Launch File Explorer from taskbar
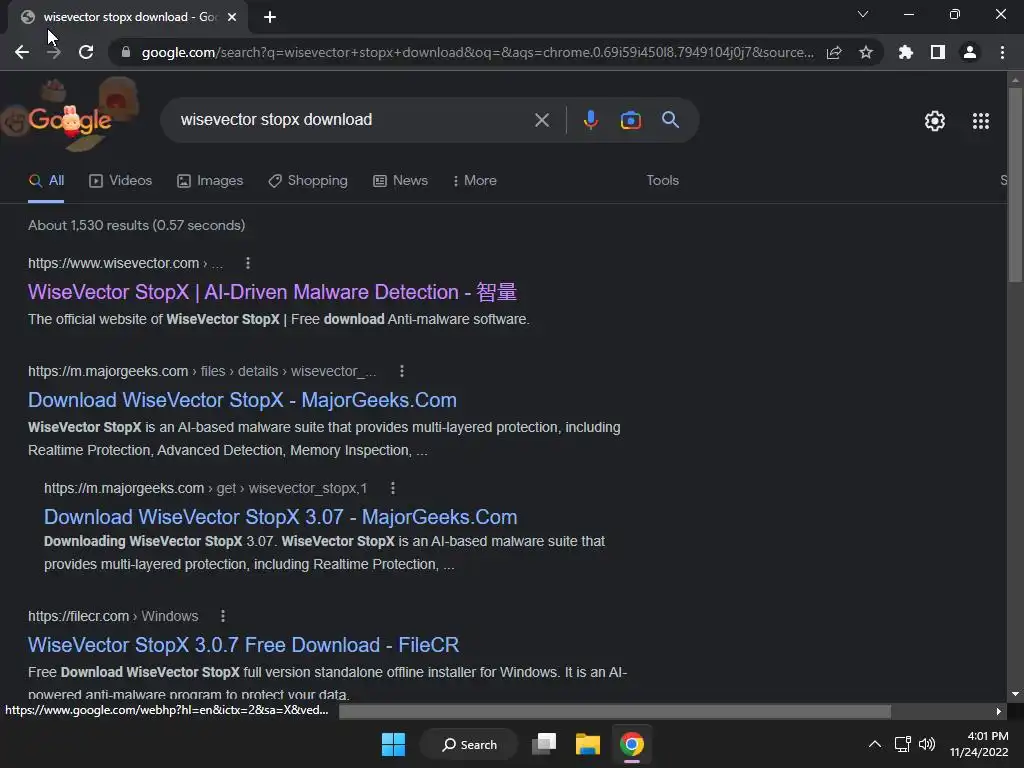This screenshot has height=768, width=1024. (x=588, y=744)
